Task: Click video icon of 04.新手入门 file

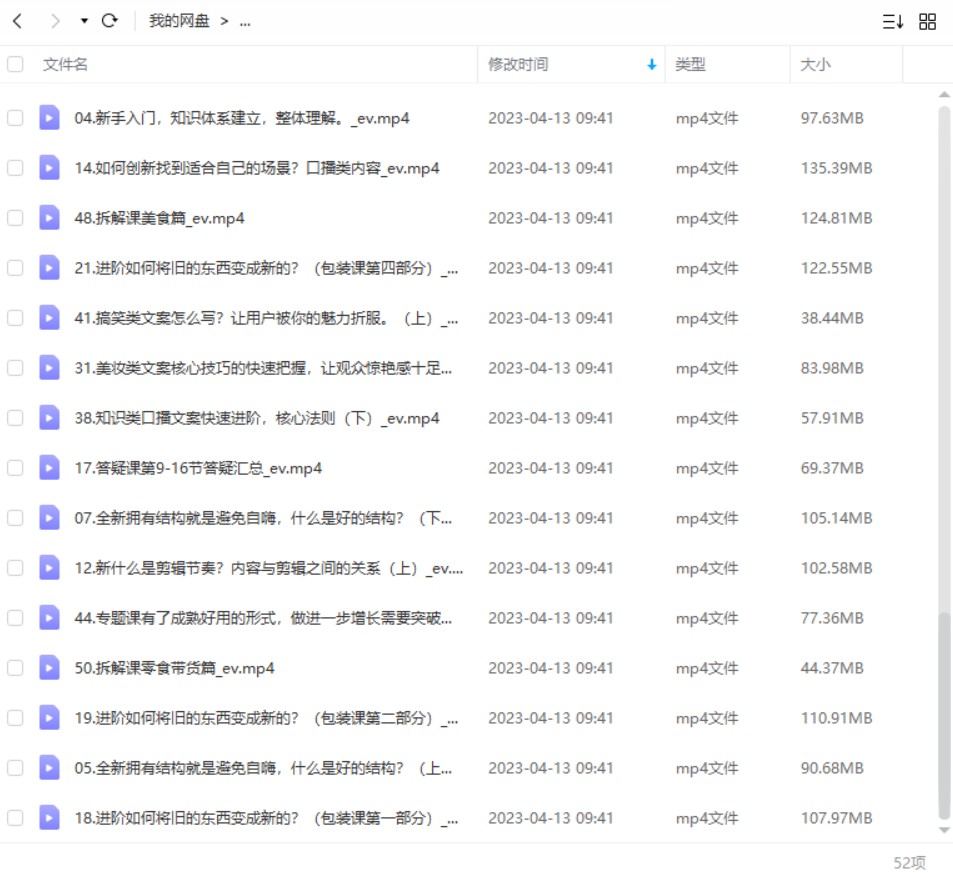Action: coord(49,117)
